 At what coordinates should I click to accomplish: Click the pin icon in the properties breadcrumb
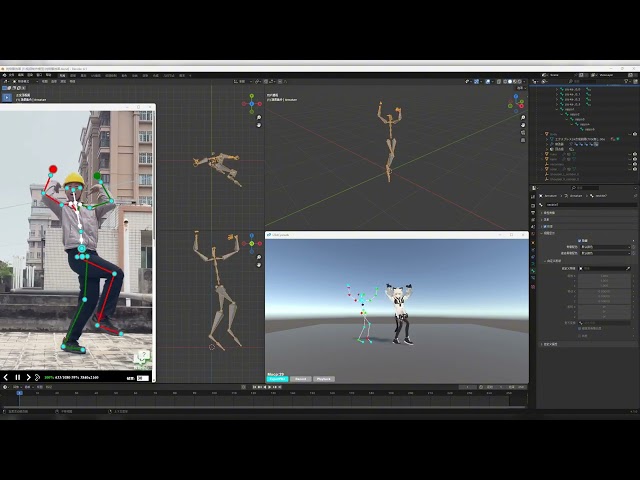click(636, 196)
